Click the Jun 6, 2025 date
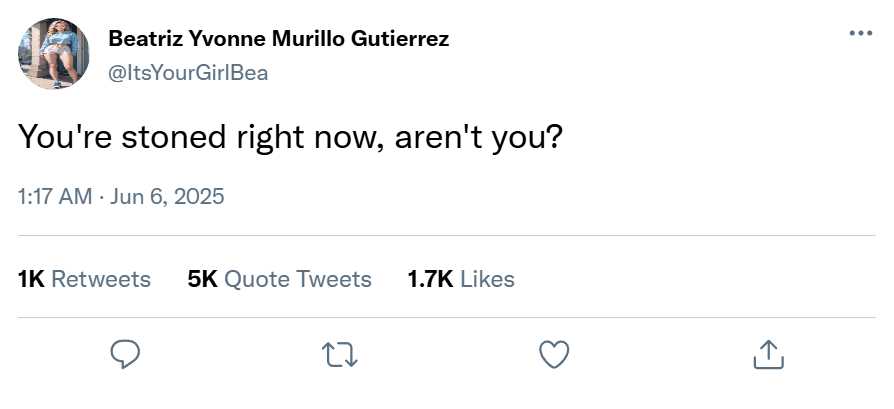The width and height of the screenshot is (894, 409). coord(168,195)
